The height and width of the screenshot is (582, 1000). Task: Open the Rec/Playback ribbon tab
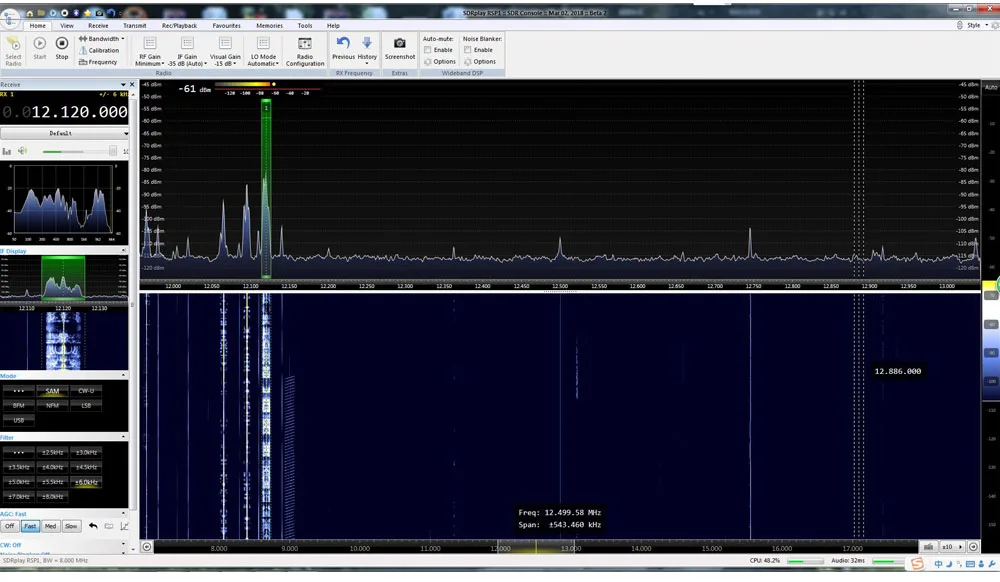(180, 25)
